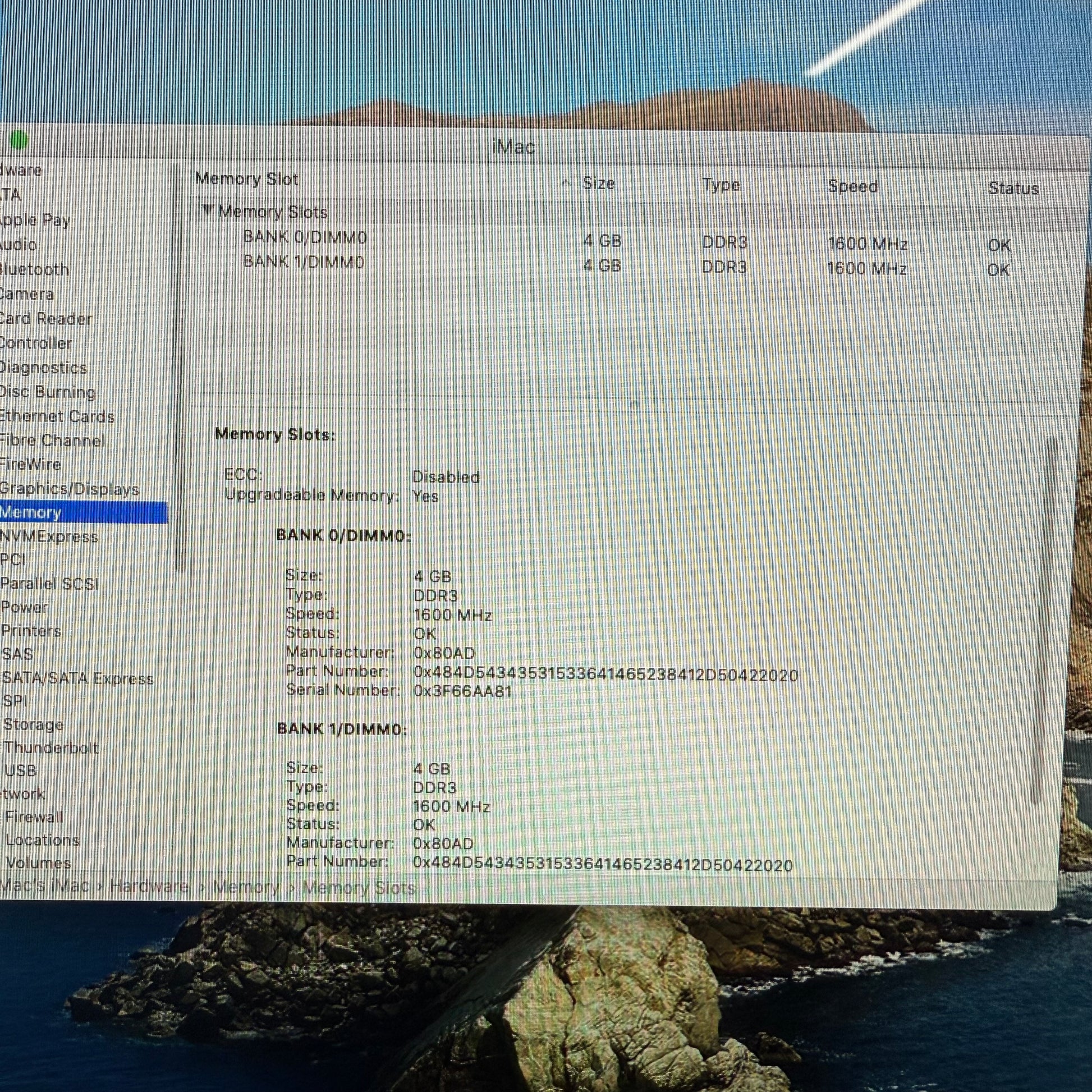The height and width of the screenshot is (1092, 1092).
Task: Click the Memory Slots breadcrumb in path bar
Action: [x=359, y=888]
